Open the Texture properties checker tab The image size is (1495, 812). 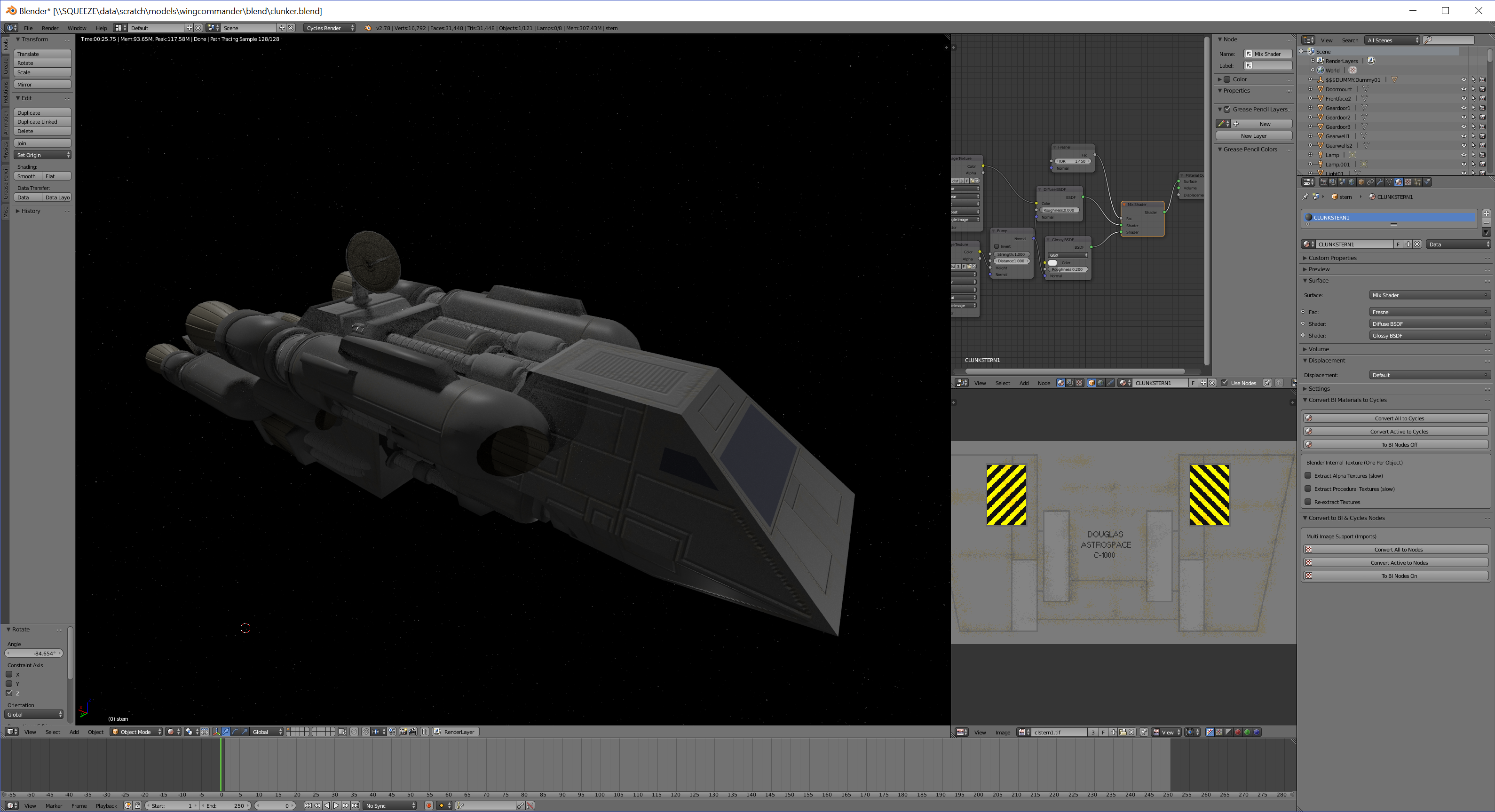pos(1408,182)
